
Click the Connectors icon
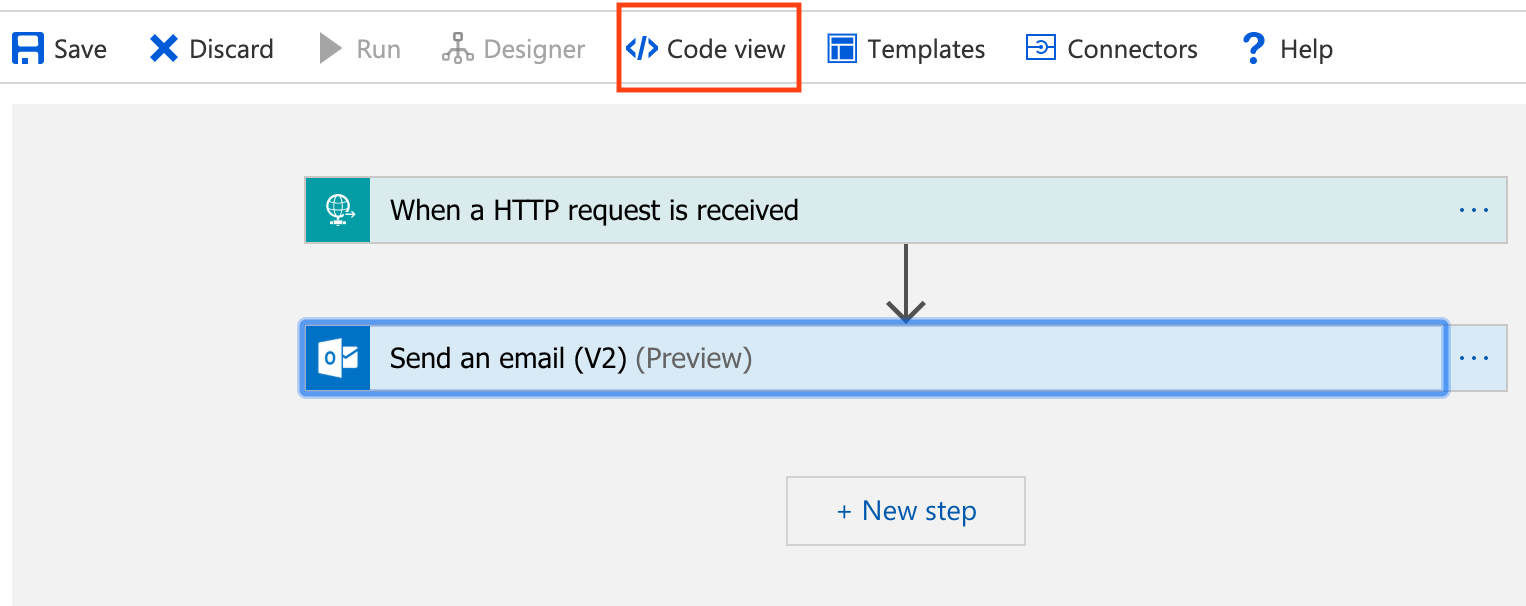[x=1041, y=48]
